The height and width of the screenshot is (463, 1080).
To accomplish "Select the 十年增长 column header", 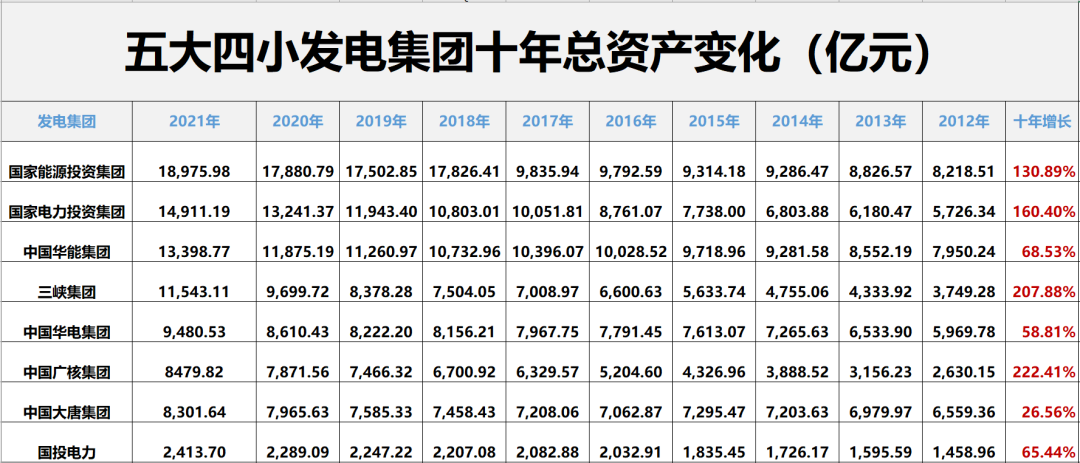I will tap(1042, 122).
